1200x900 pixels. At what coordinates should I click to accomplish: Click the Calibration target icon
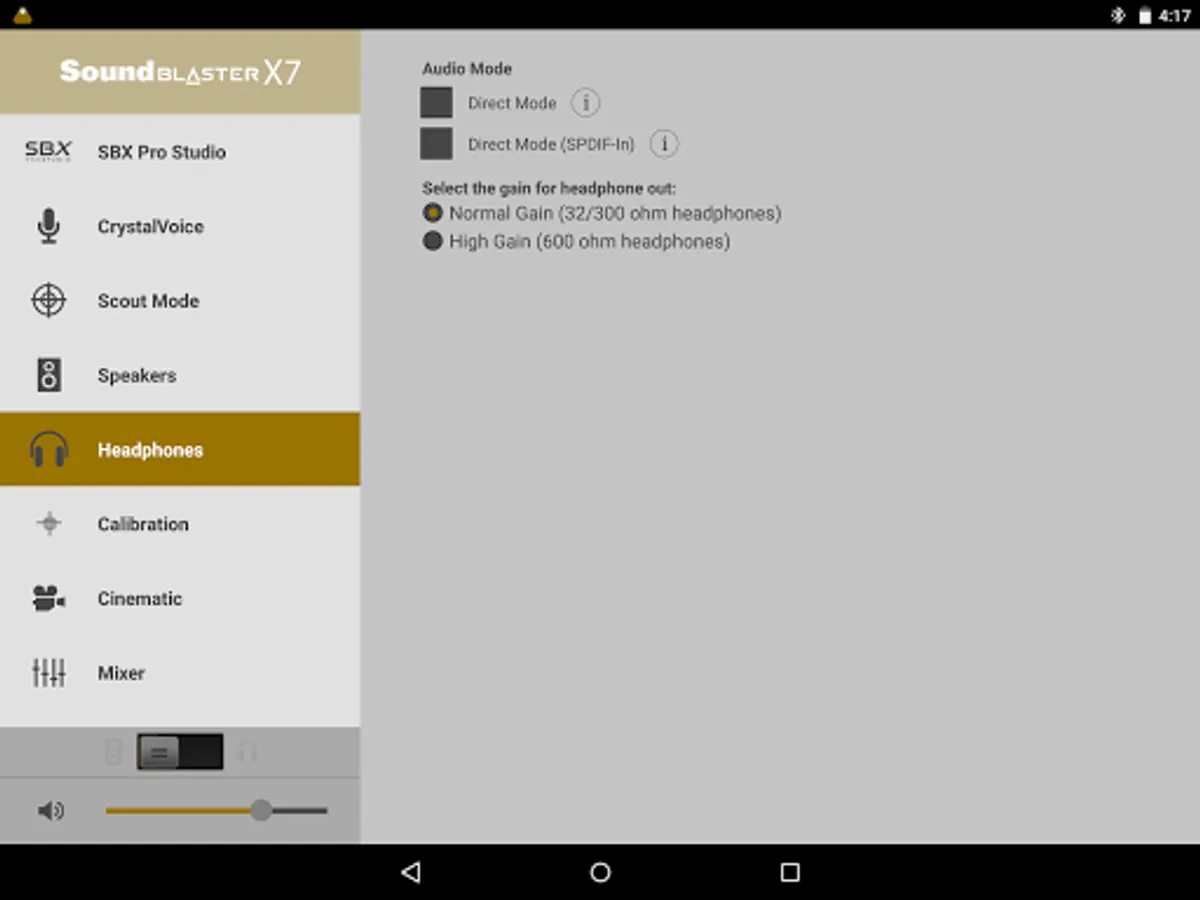pos(48,524)
